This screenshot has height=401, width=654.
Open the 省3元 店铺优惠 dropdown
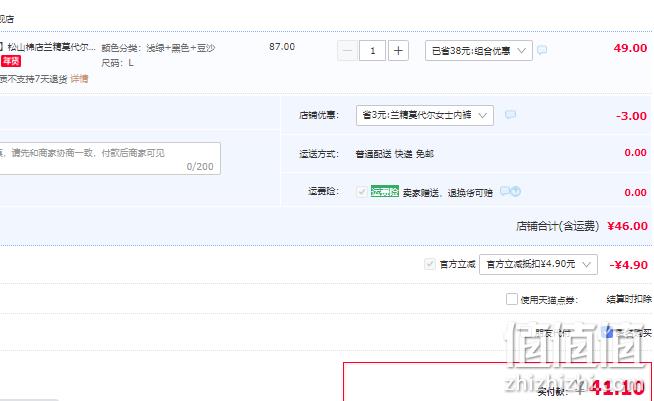pyautogui.click(x=425, y=116)
